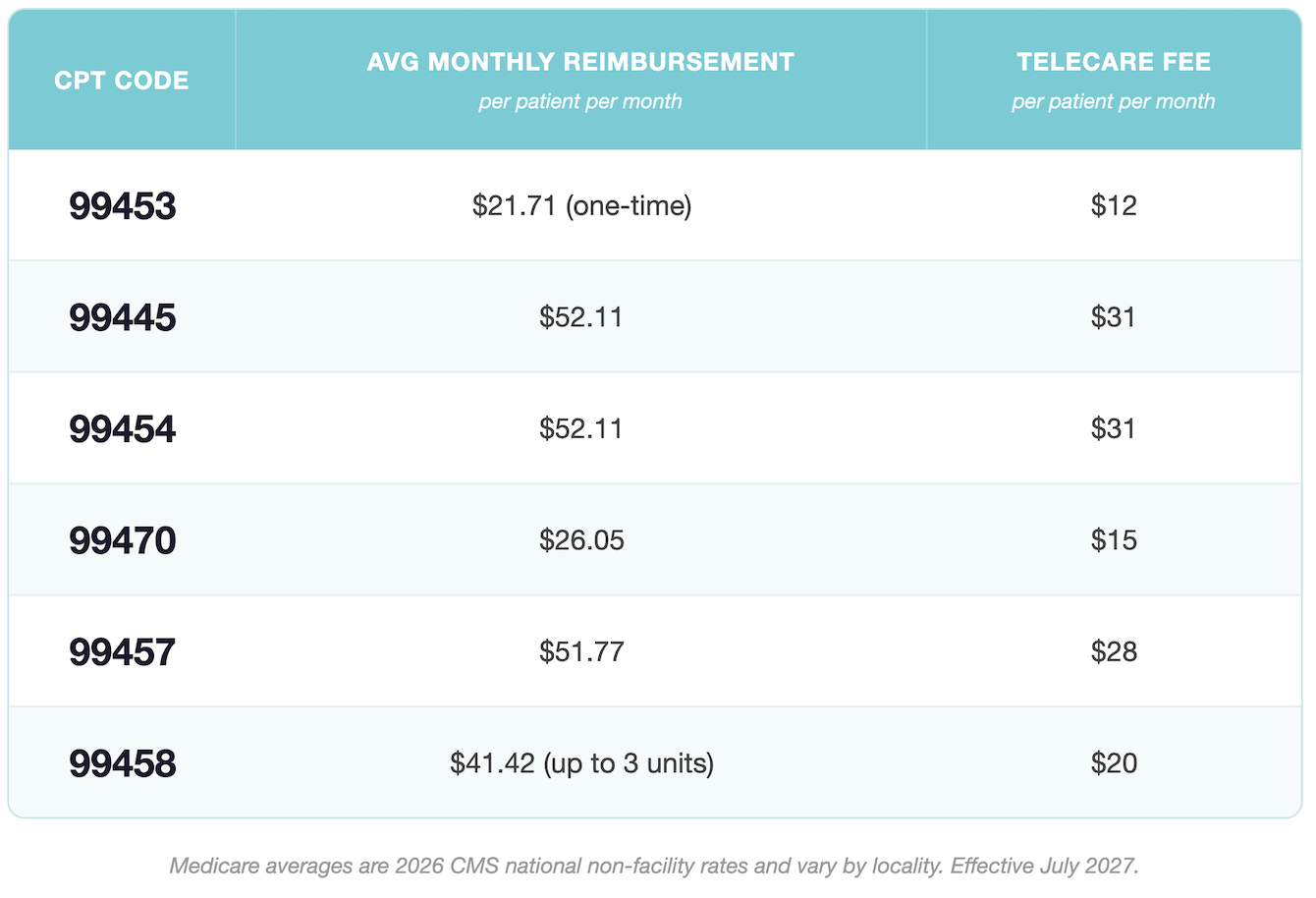Select CPT code 99453 cell
The width and height of the screenshot is (1316, 898).
[123, 206]
